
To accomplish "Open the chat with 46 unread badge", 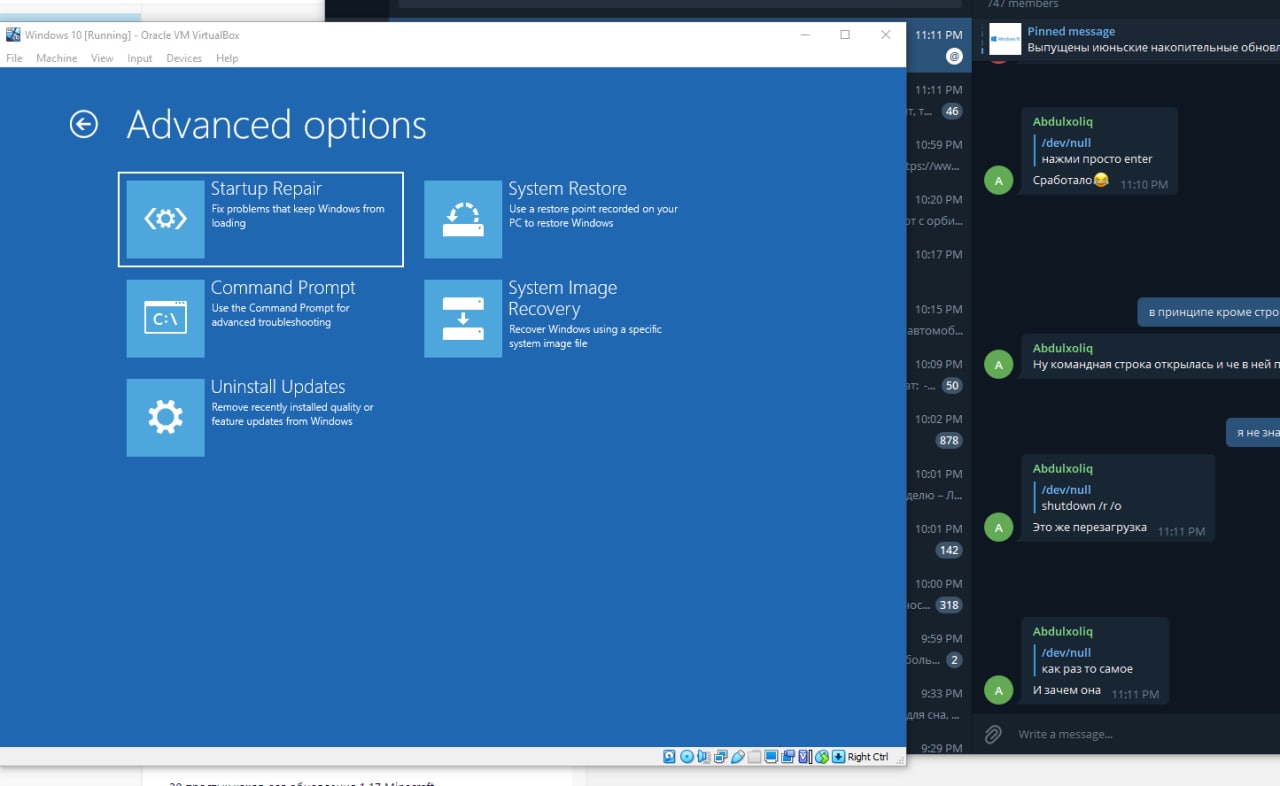I will [938, 100].
